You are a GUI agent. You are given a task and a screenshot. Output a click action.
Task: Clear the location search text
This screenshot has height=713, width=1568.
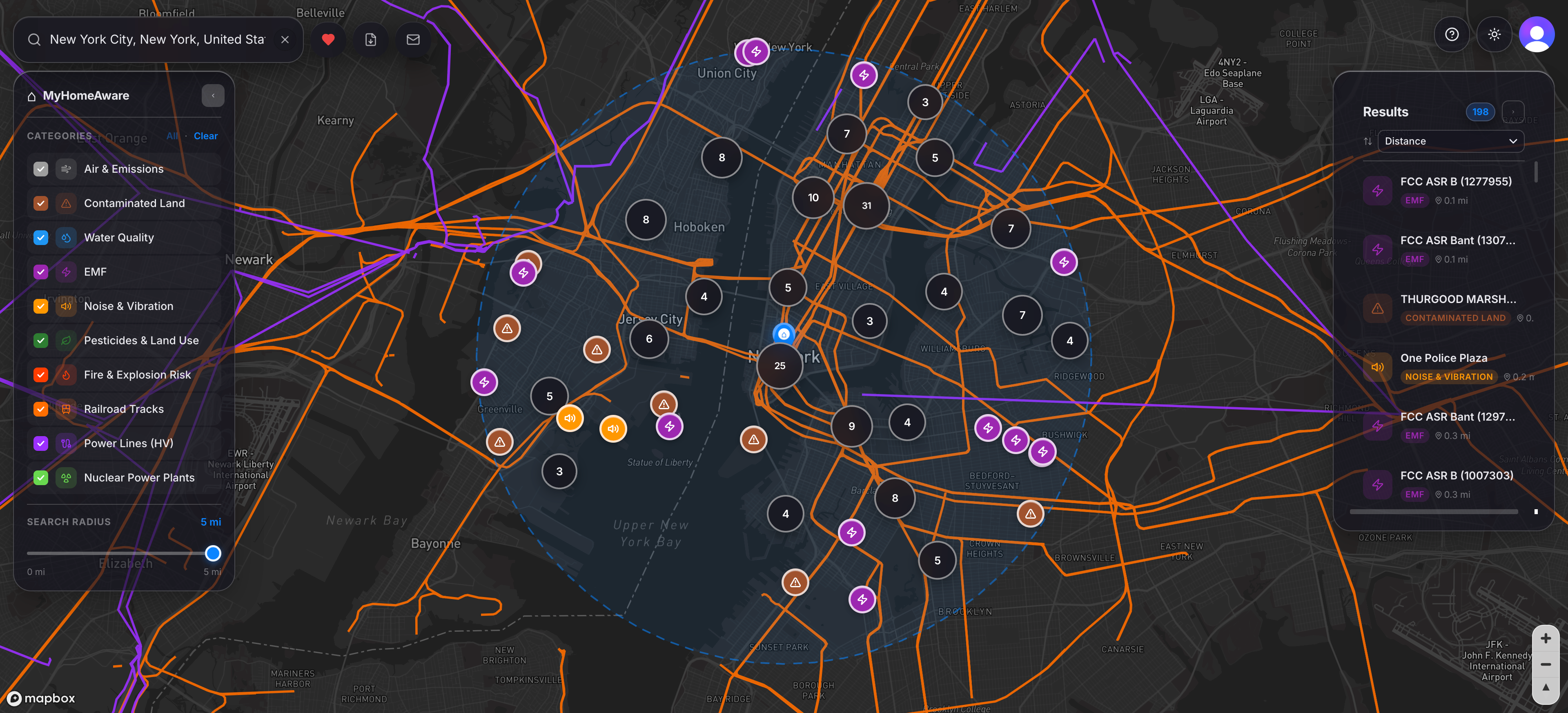[285, 40]
